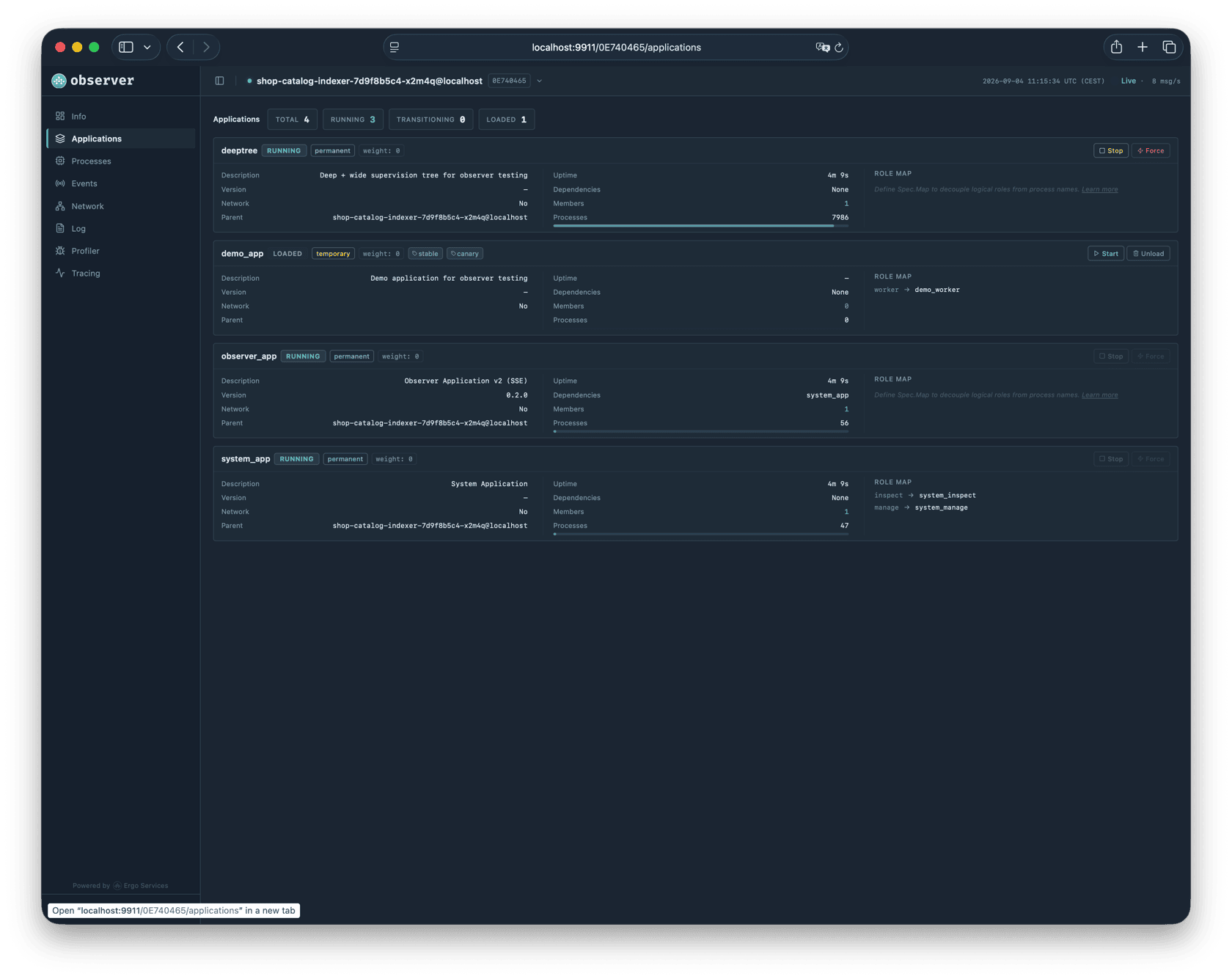Open the Events menu item
The image size is (1232, 979).
click(x=121, y=183)
